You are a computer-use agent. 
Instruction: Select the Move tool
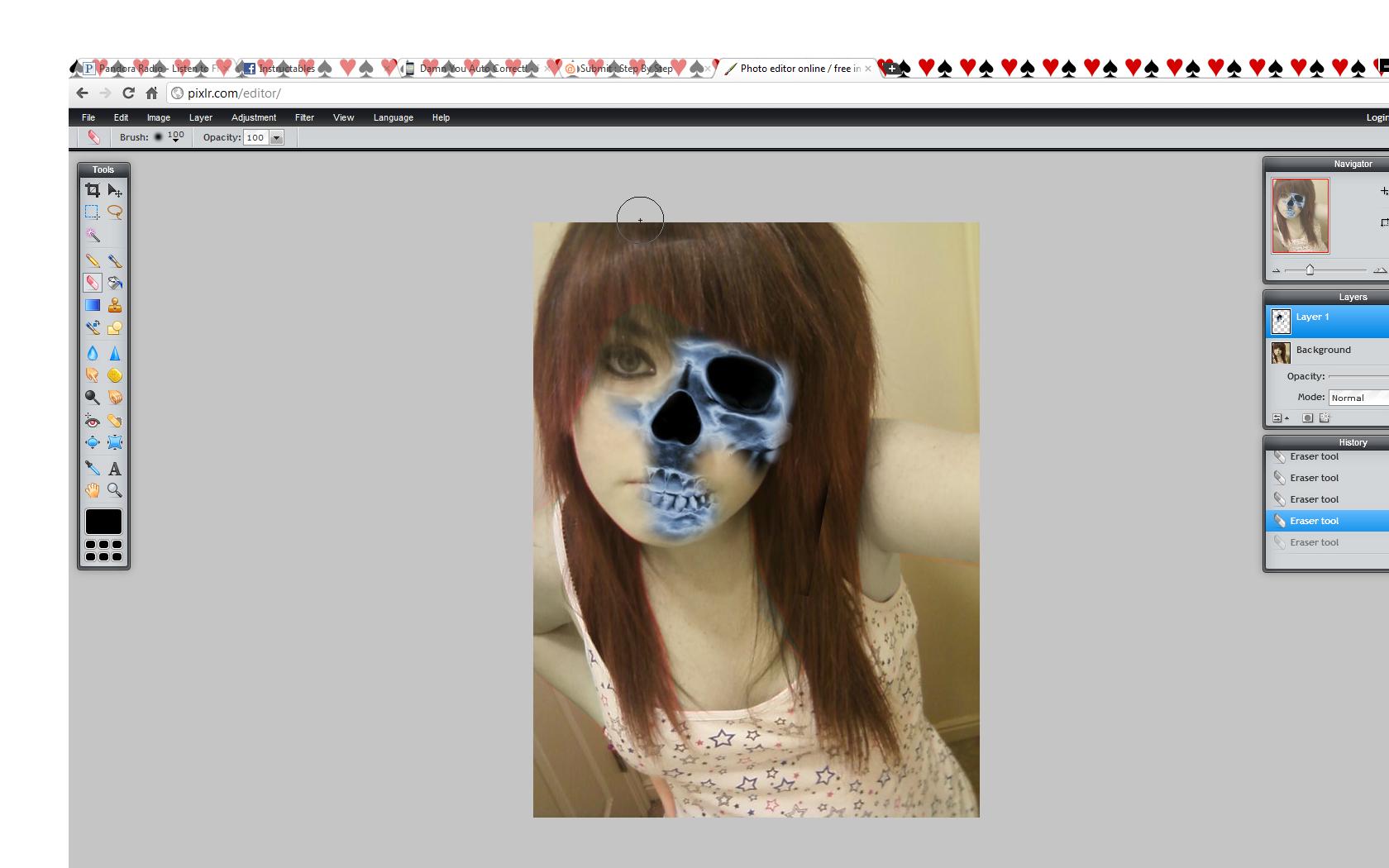pos(115,190)
